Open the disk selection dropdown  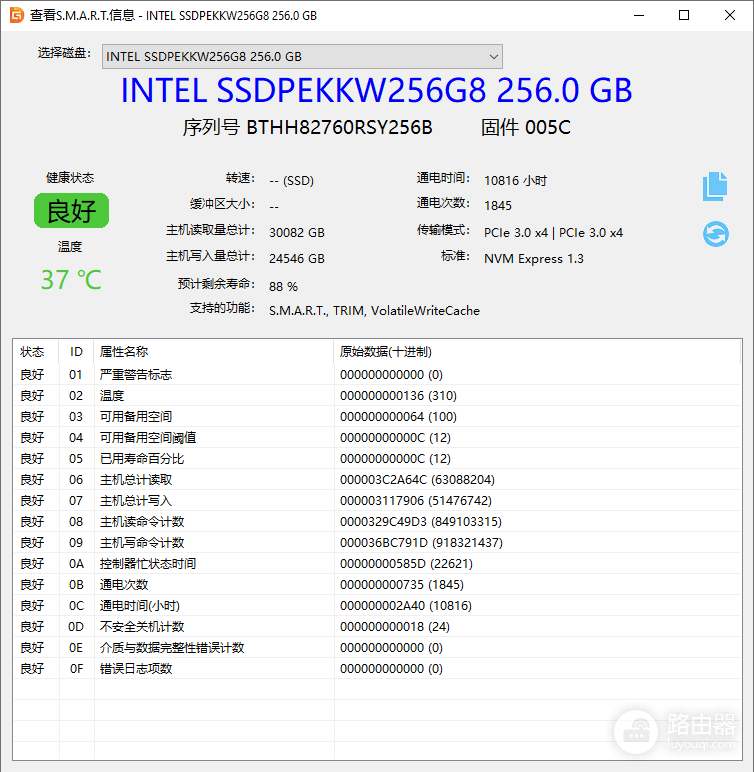tap(302, 57)
